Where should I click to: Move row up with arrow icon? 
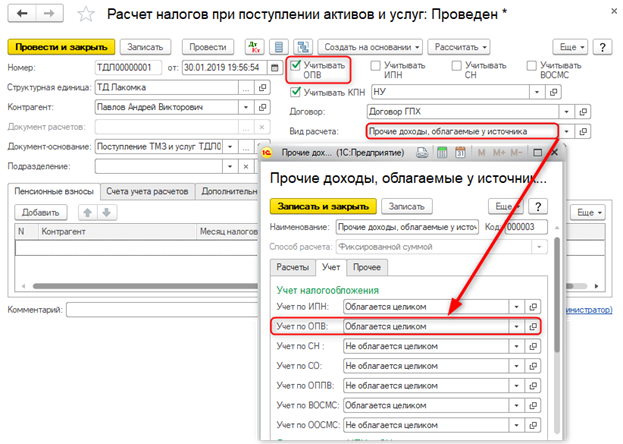pos(87,212)
